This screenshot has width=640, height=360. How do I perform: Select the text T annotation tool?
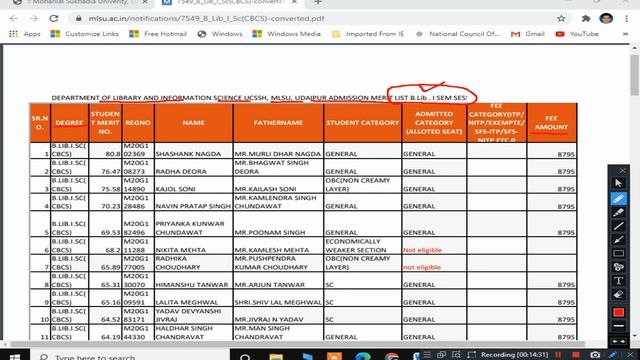(618, 281)
